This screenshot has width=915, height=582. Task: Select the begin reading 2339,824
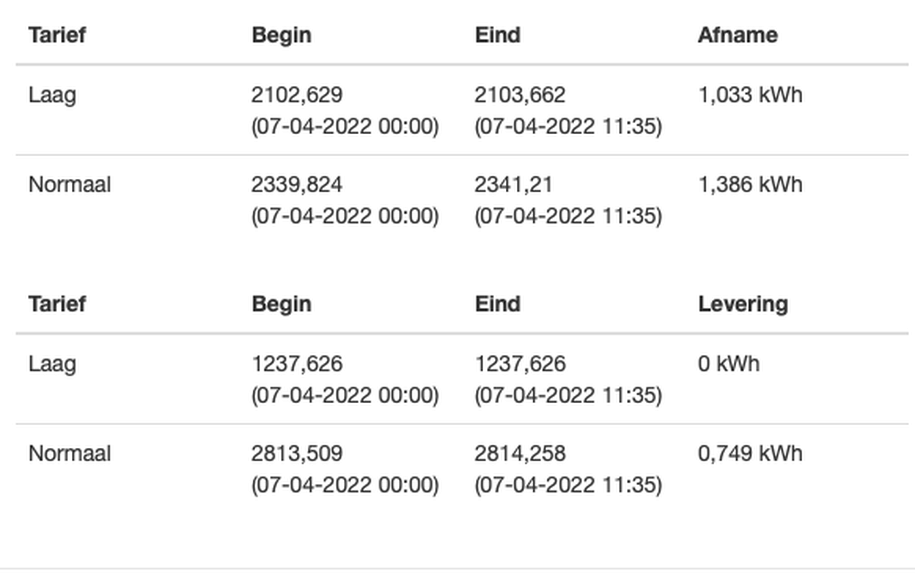point(297,185)
